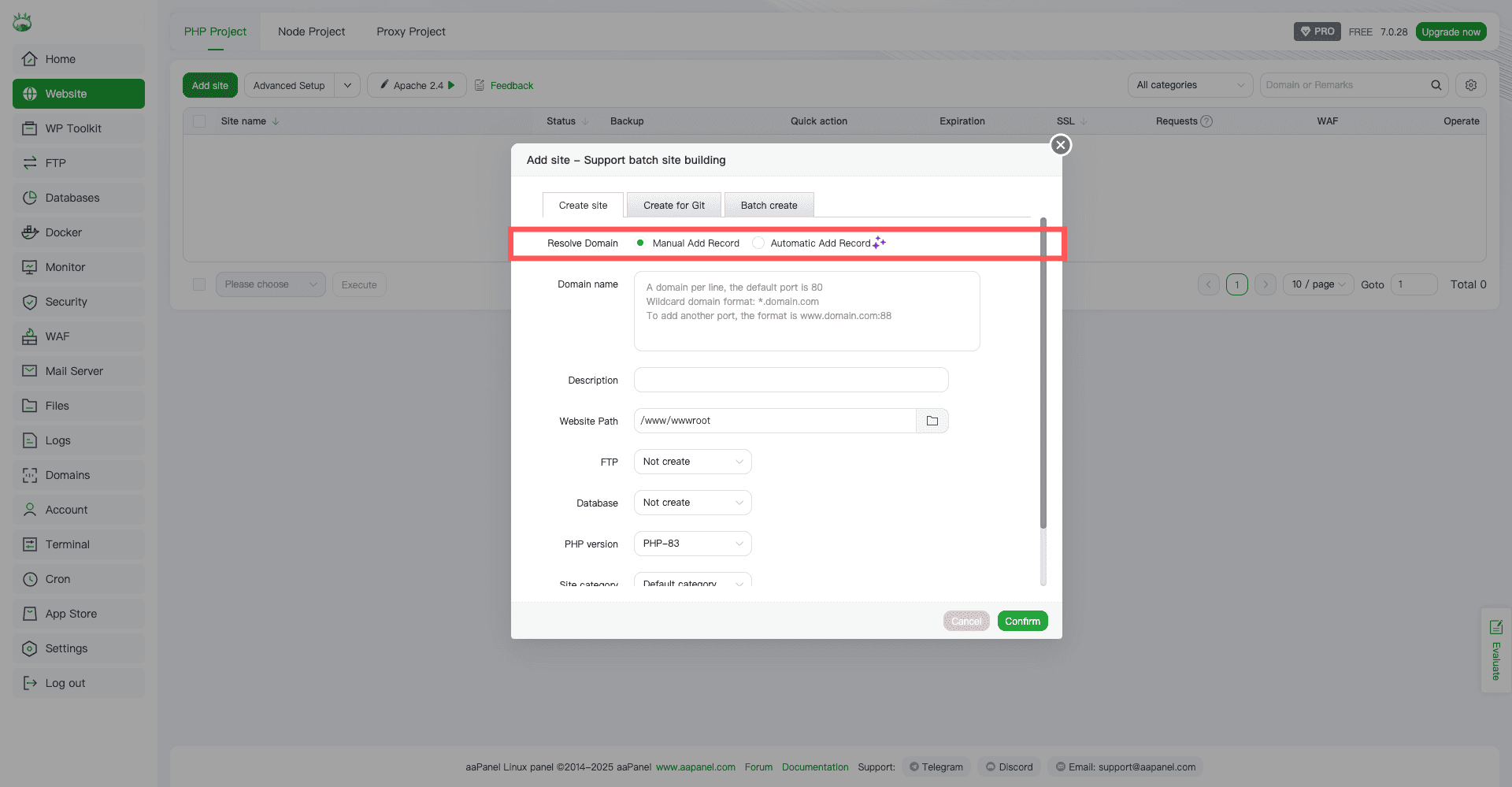Screen dimensions: 1512x787
Task: Click the Security shield icon
Action: (30, 302)
